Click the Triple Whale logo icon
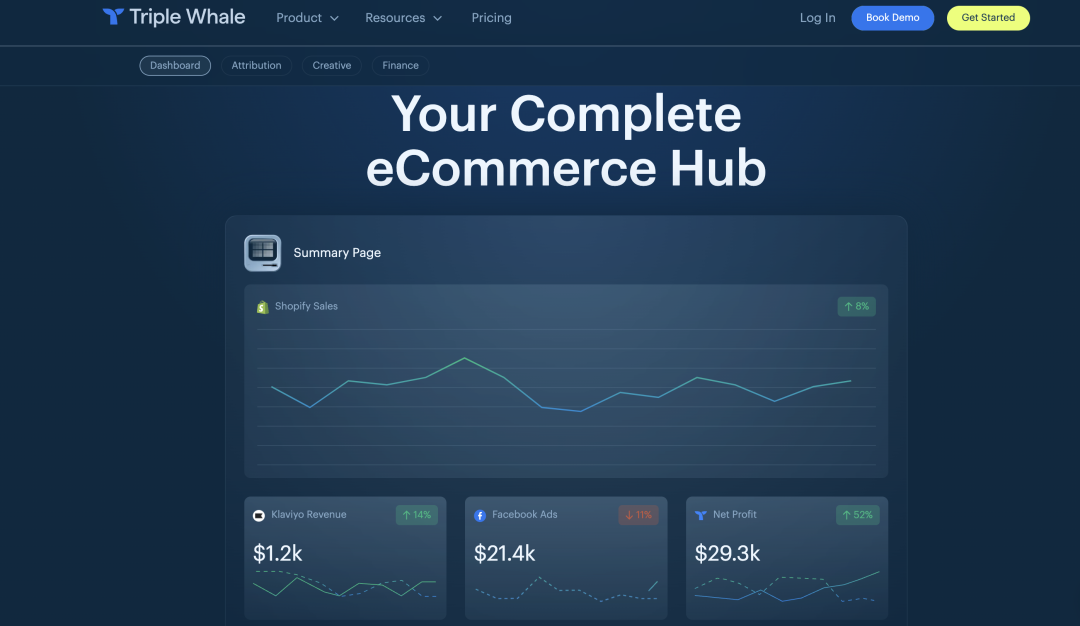This screenshot has width=1080, height=626. tap(113, 17)
